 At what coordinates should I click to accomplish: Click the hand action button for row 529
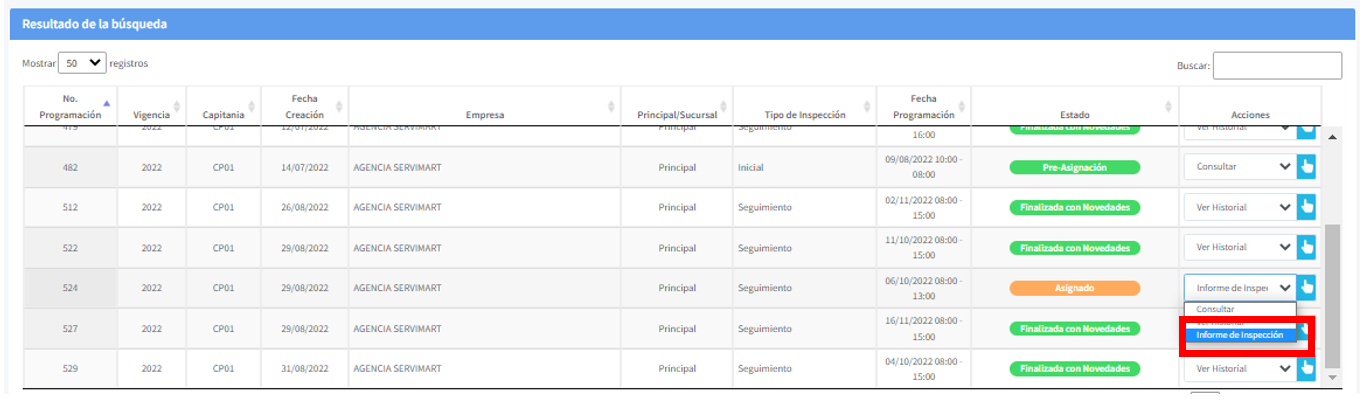[x=1306, y=368]
